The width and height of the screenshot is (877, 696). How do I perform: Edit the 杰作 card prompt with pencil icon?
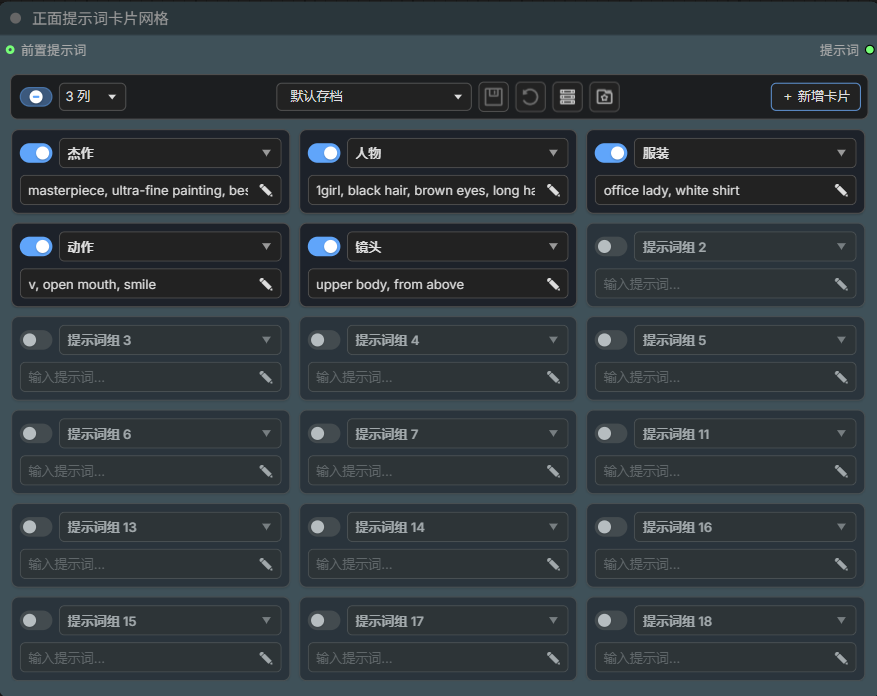(x=266, y=190)
